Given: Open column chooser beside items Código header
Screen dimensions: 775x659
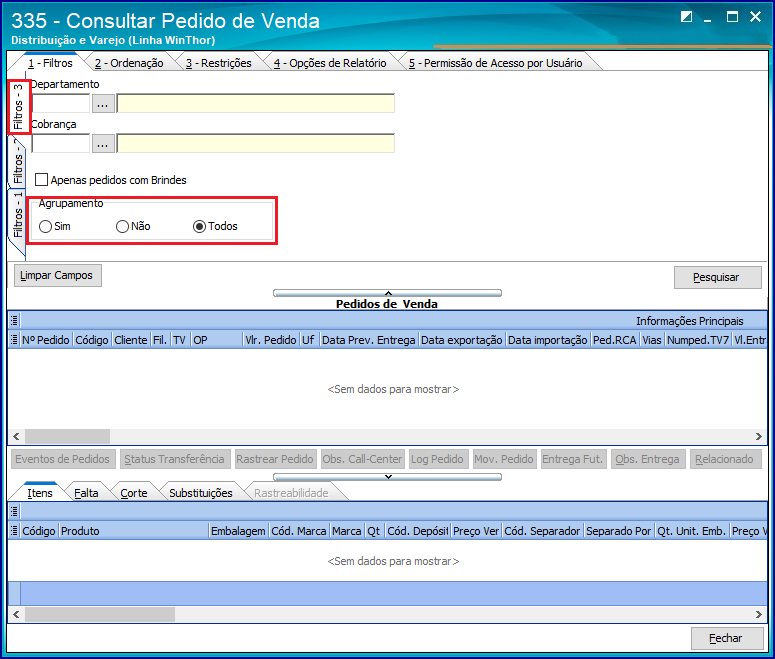Looking at the screenshot, I should click(14, 531).
